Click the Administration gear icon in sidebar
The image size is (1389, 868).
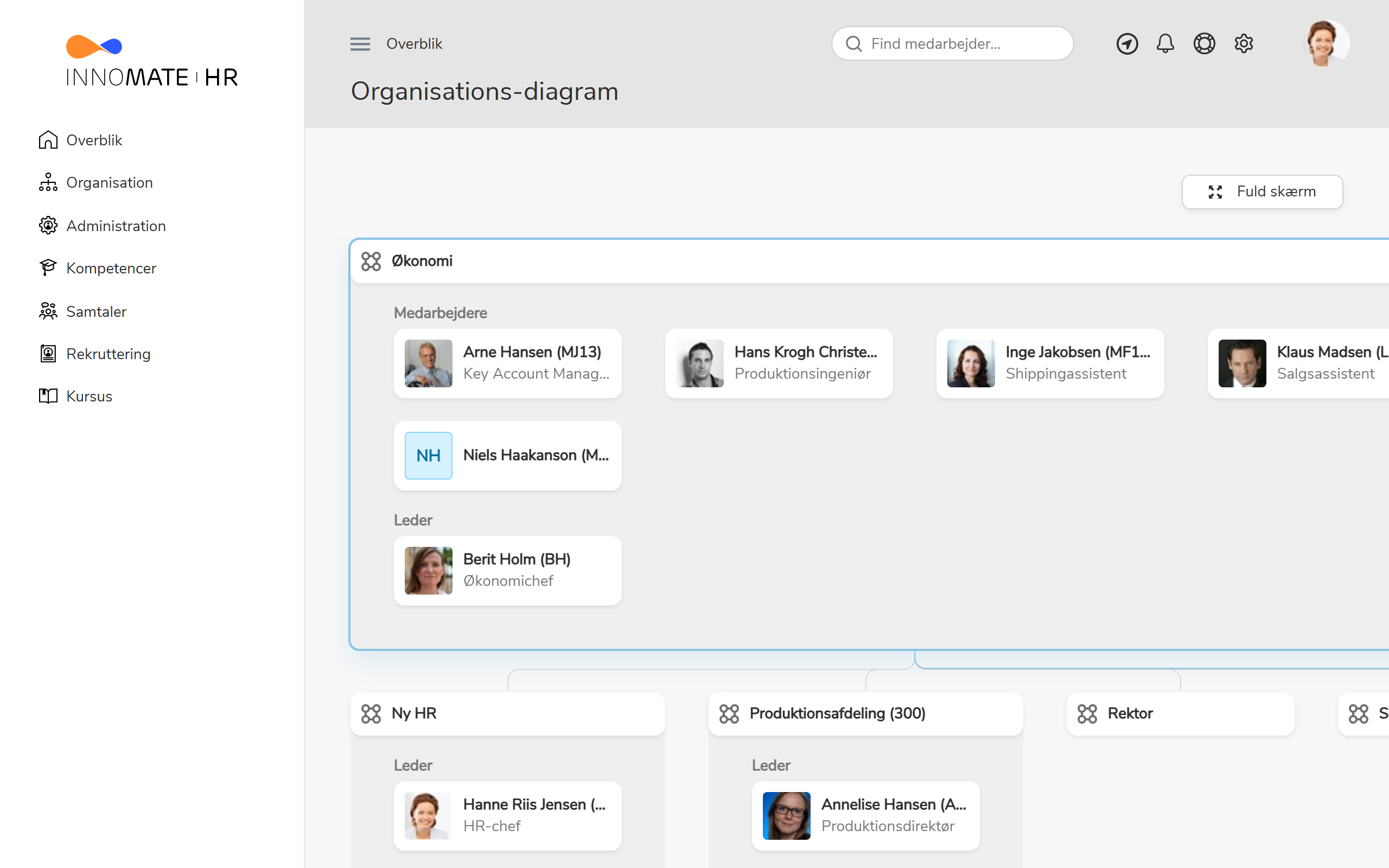pos(48,226)
